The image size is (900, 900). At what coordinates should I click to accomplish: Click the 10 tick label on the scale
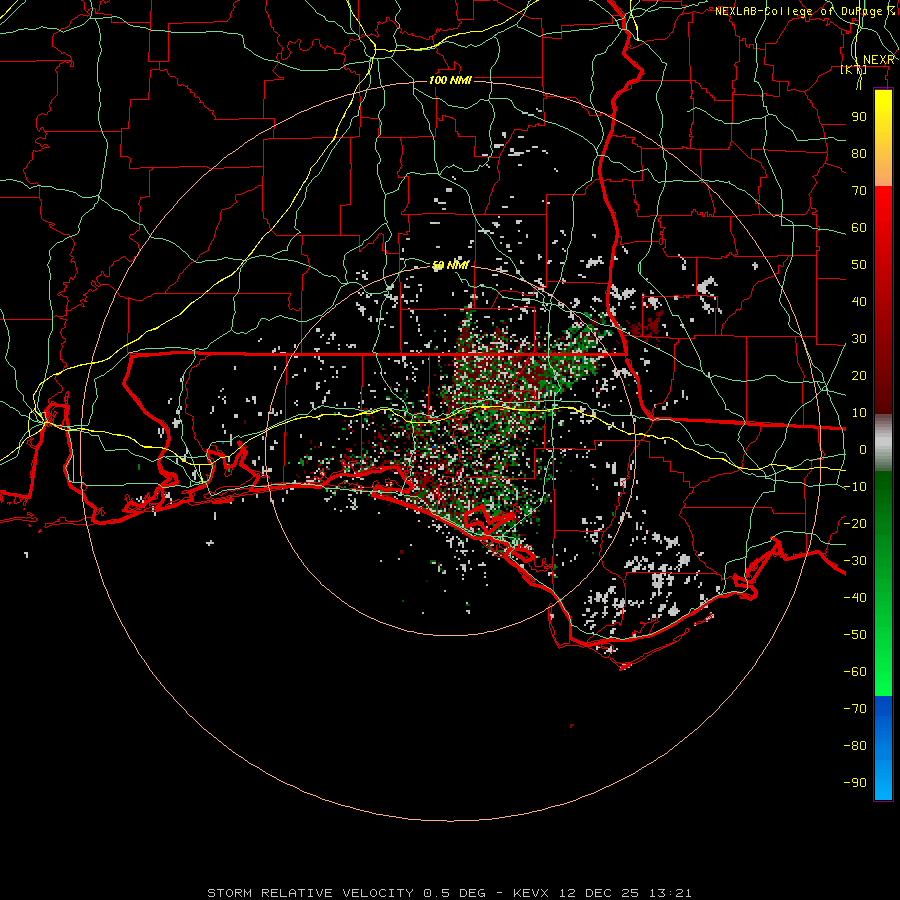pos(859,413)
